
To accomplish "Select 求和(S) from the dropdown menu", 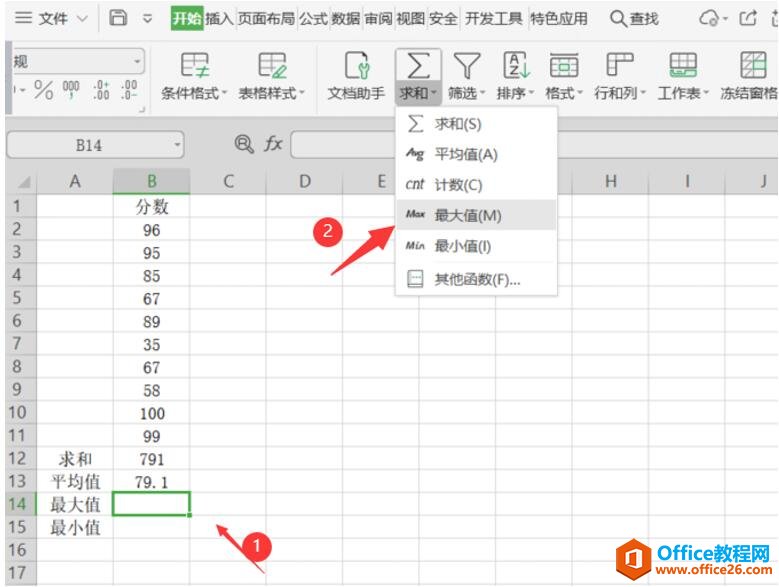I will pos(476,124).
